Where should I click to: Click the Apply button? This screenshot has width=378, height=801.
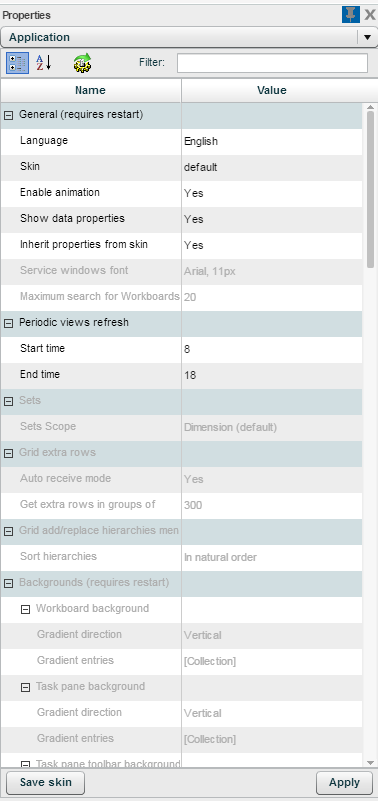pyautogui.click(x=344, y=783)
